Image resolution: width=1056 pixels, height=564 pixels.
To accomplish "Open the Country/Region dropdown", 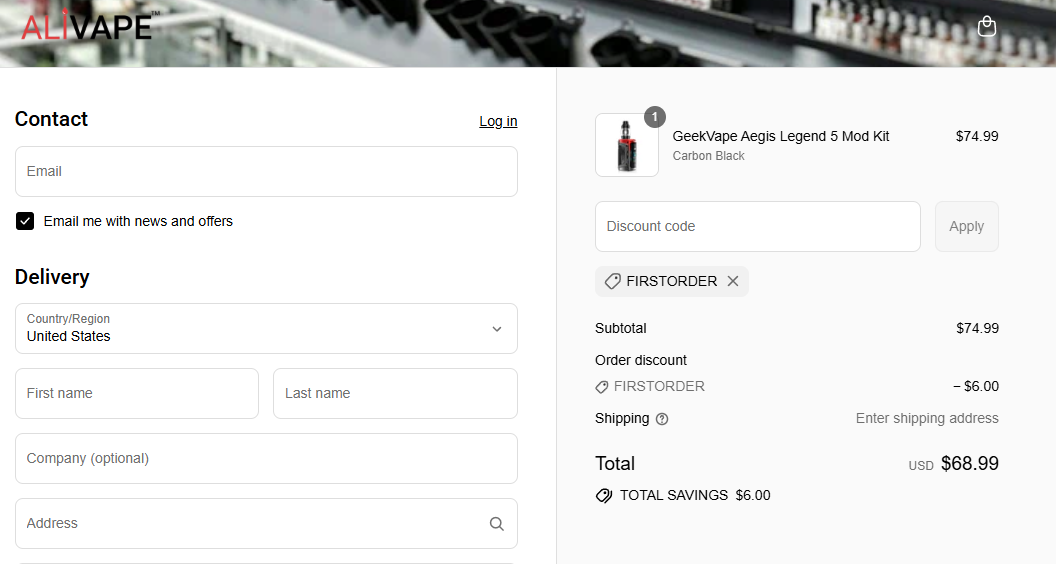I will 266,328.
